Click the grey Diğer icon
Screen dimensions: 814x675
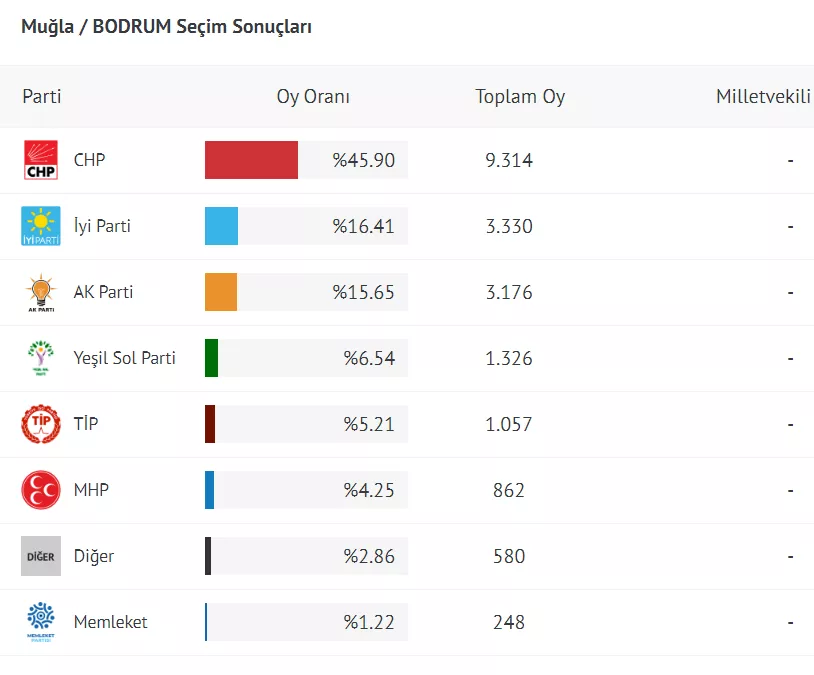coord(41,556)
